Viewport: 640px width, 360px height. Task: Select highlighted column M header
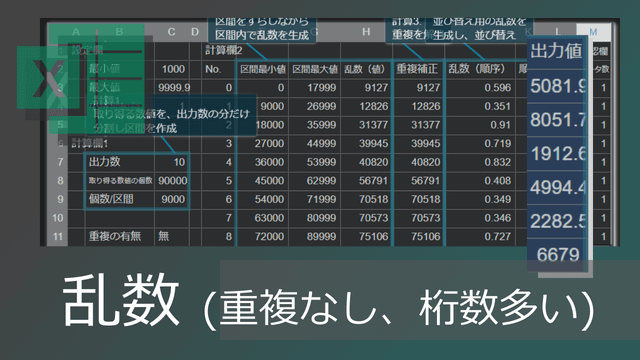pos(593,32)
